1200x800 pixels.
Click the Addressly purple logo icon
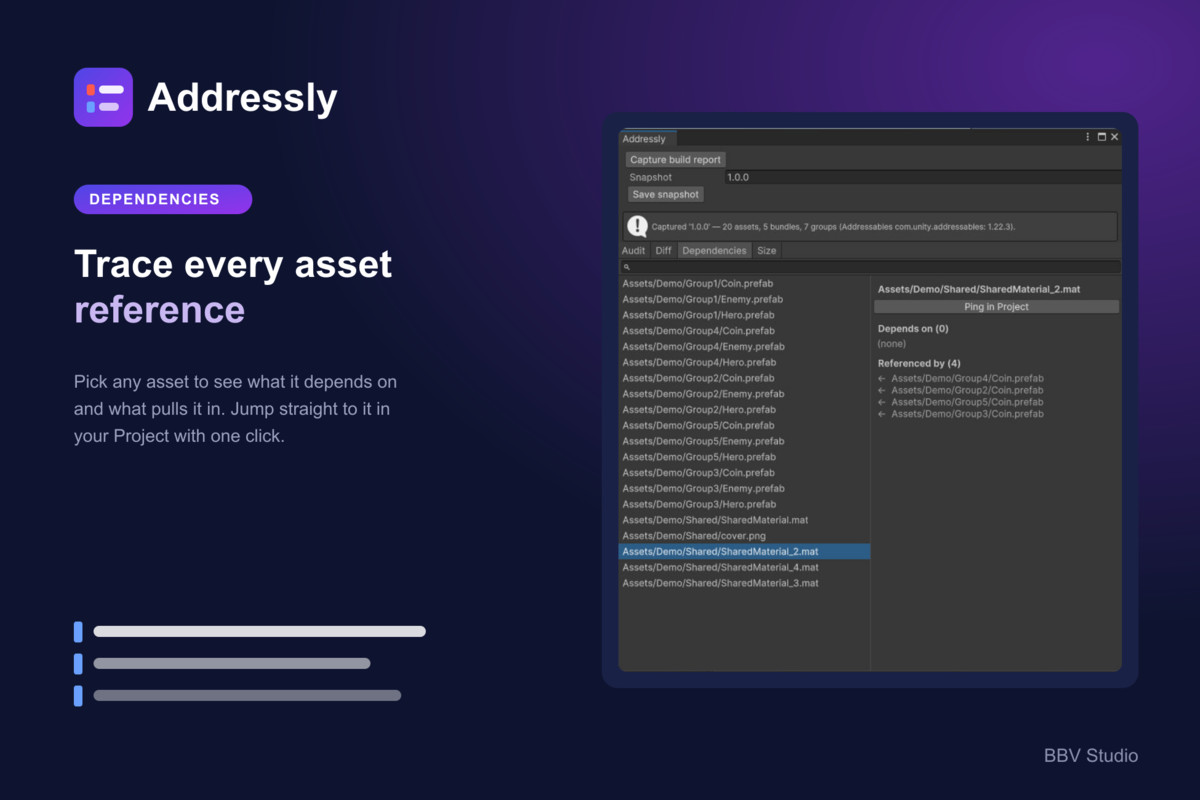click(x=103, y=97)
